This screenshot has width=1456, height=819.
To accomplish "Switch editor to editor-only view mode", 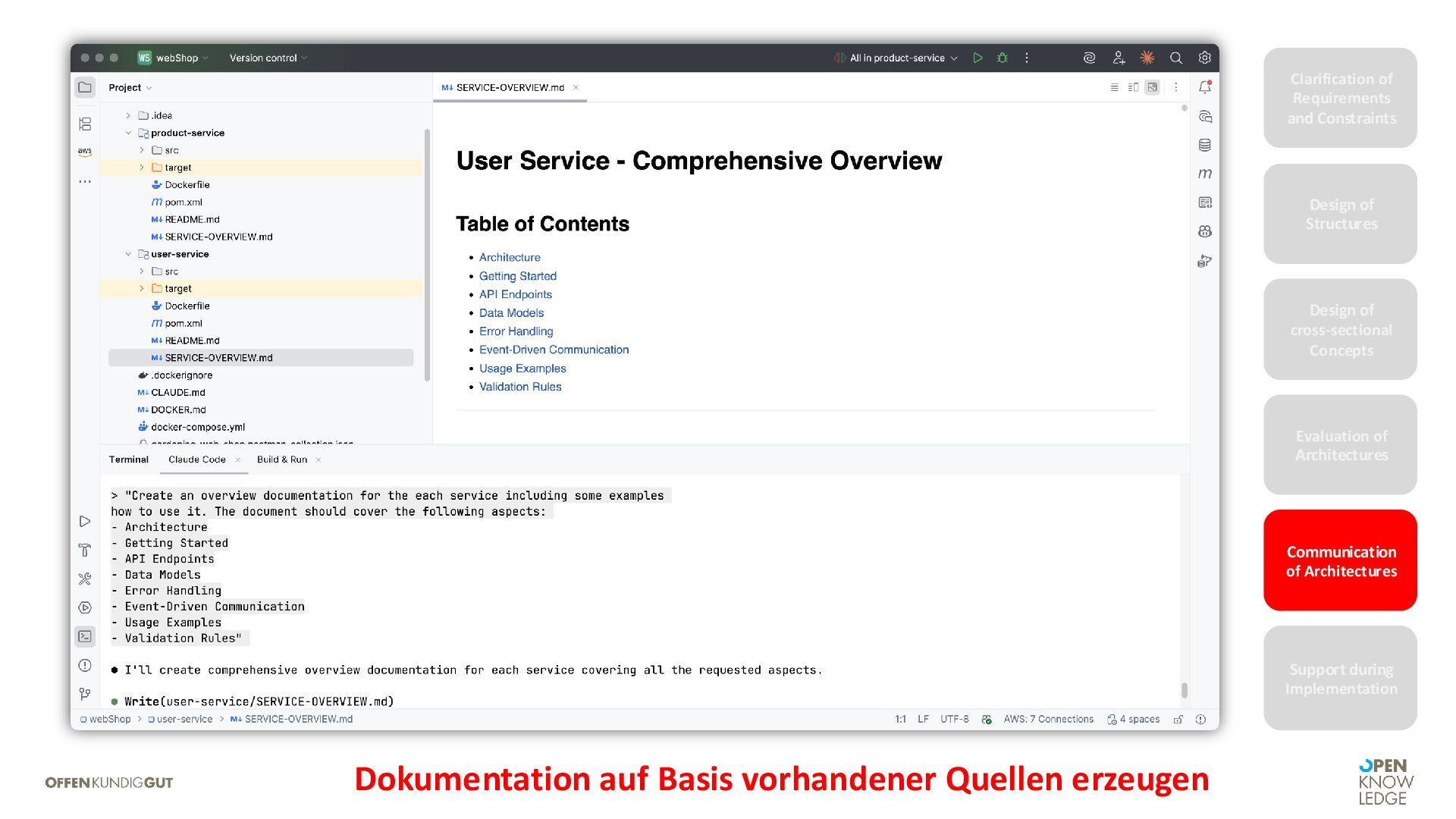I will (x=1114, y=87).
